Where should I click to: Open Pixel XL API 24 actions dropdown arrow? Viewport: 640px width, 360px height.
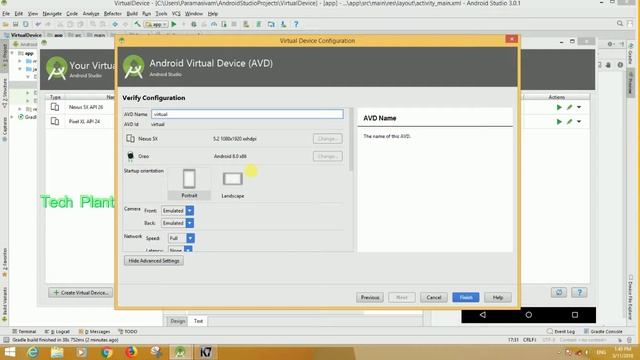click(x=579, y=122)
